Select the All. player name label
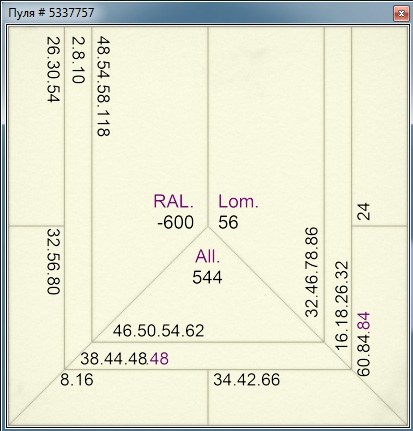 (208, 257)
